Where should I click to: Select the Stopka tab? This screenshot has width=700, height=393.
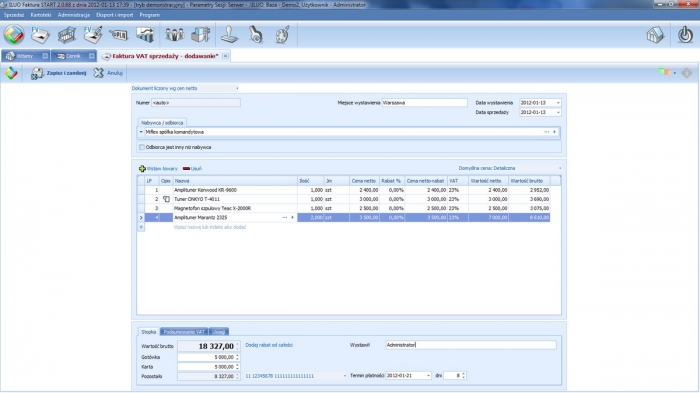148,332
